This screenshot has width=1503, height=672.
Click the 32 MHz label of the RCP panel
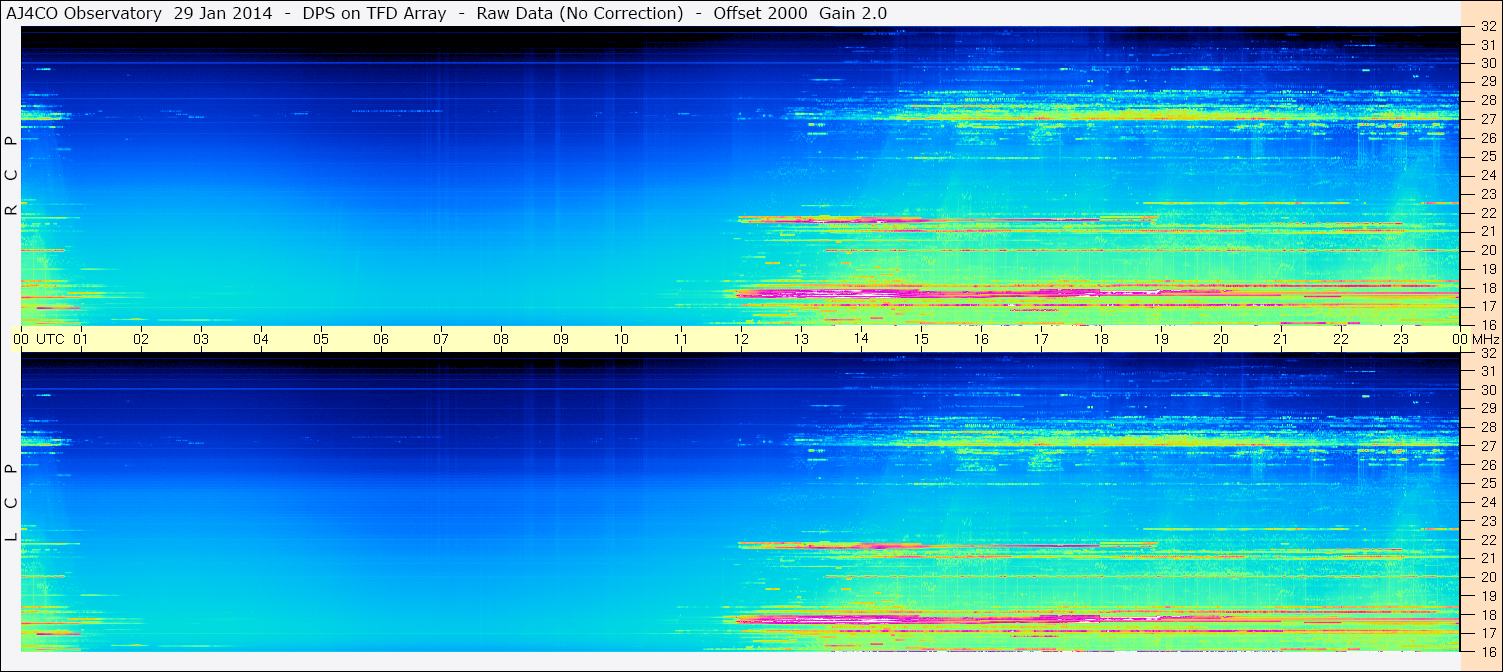point(1487,28)
